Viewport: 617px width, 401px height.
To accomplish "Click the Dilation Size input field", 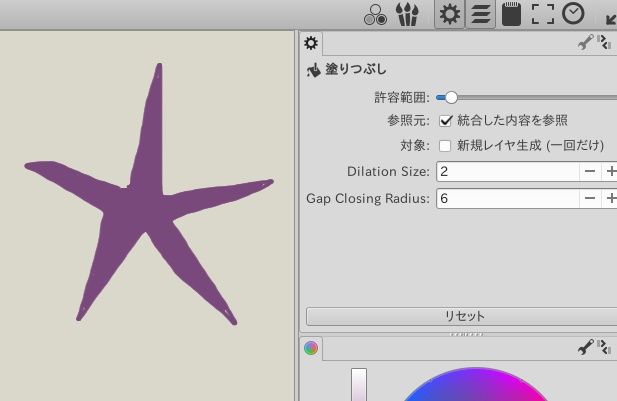I will pos(508,171).
